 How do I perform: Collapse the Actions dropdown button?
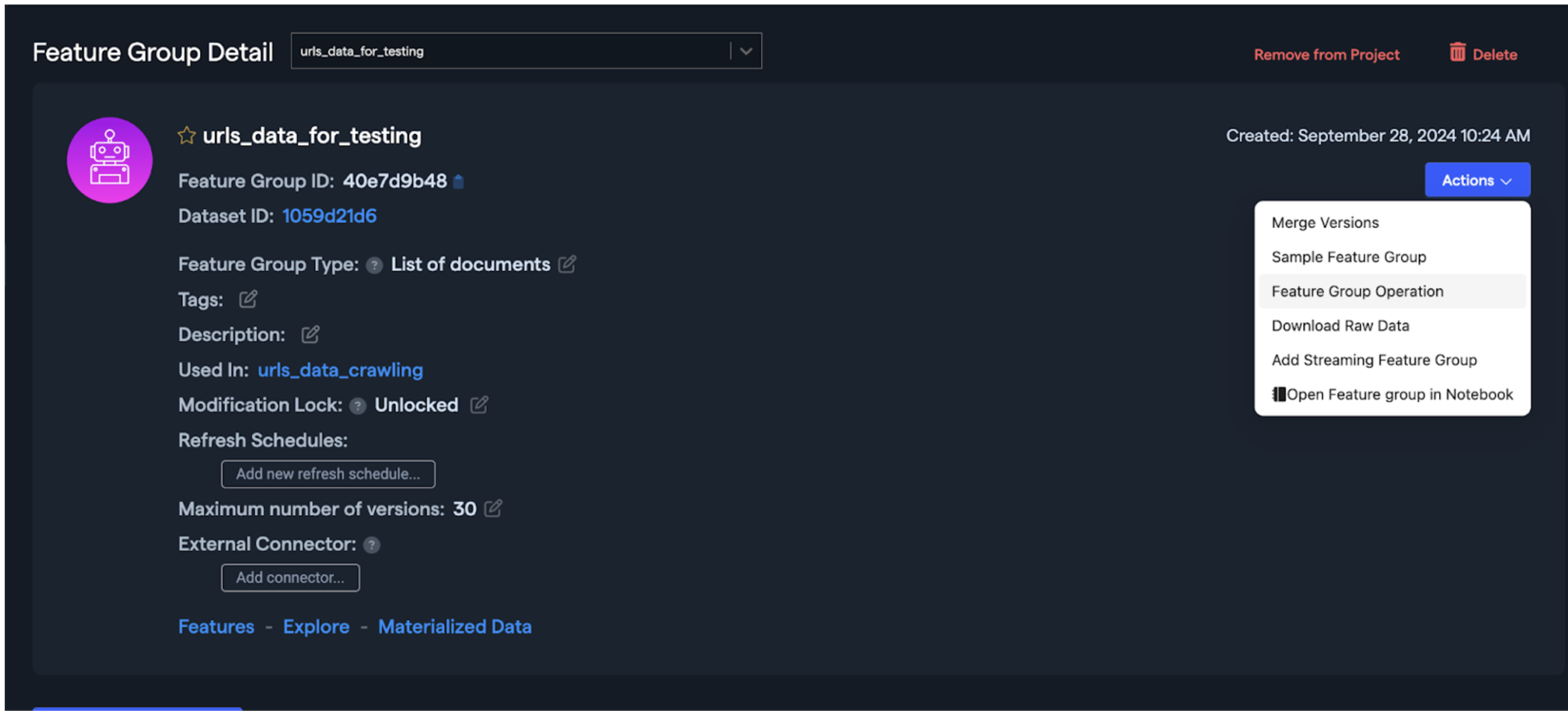[x=1477, y=180]
